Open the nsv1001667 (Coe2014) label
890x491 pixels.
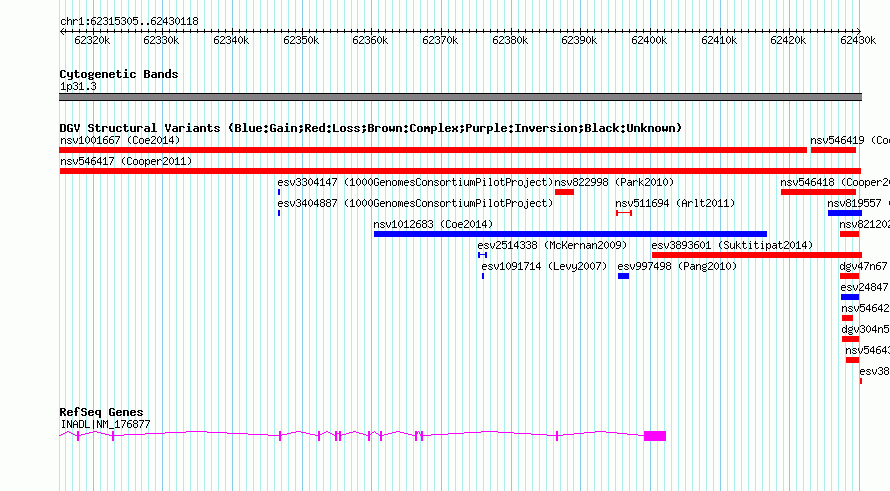(120, 140)
